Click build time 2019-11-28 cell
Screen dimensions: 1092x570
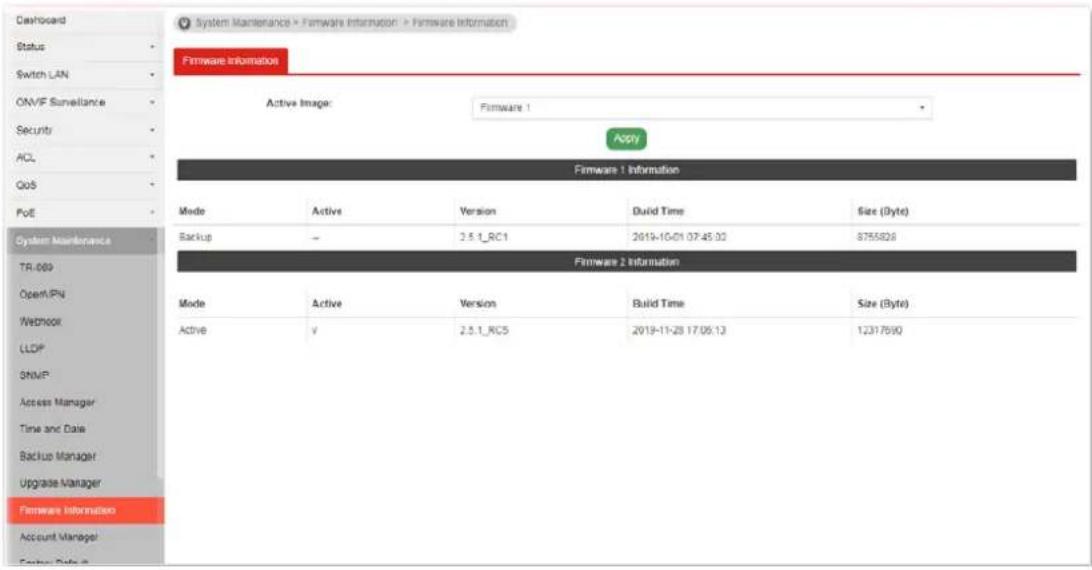click(679, 330)
